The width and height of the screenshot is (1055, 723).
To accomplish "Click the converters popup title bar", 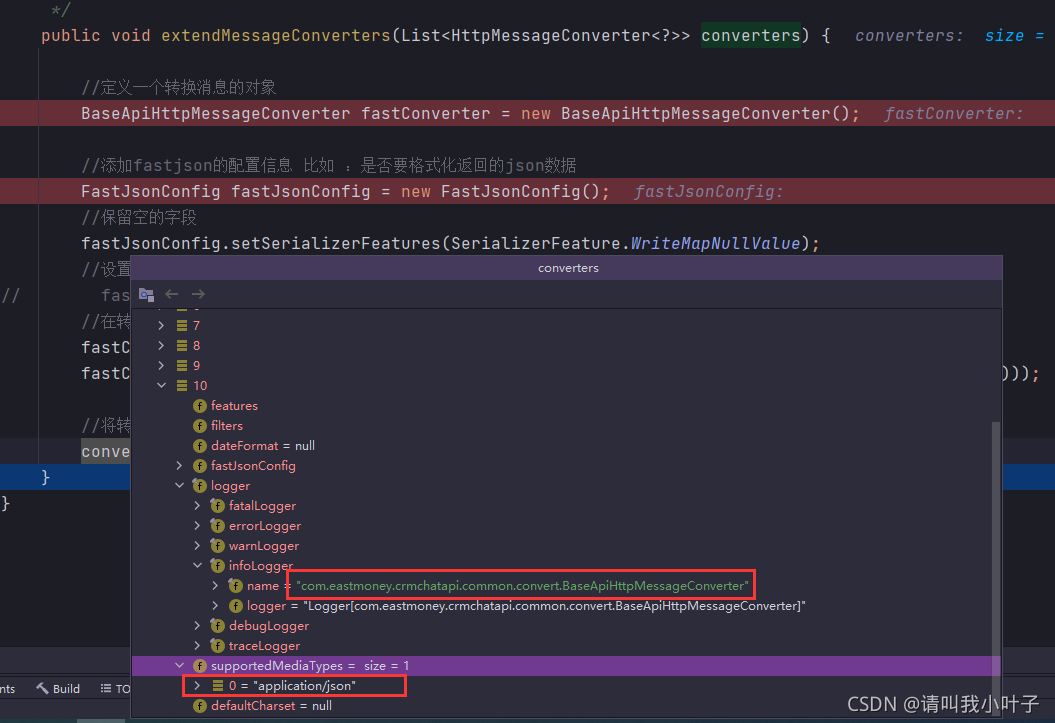I will pyautogui.click(x=567, y=268).
